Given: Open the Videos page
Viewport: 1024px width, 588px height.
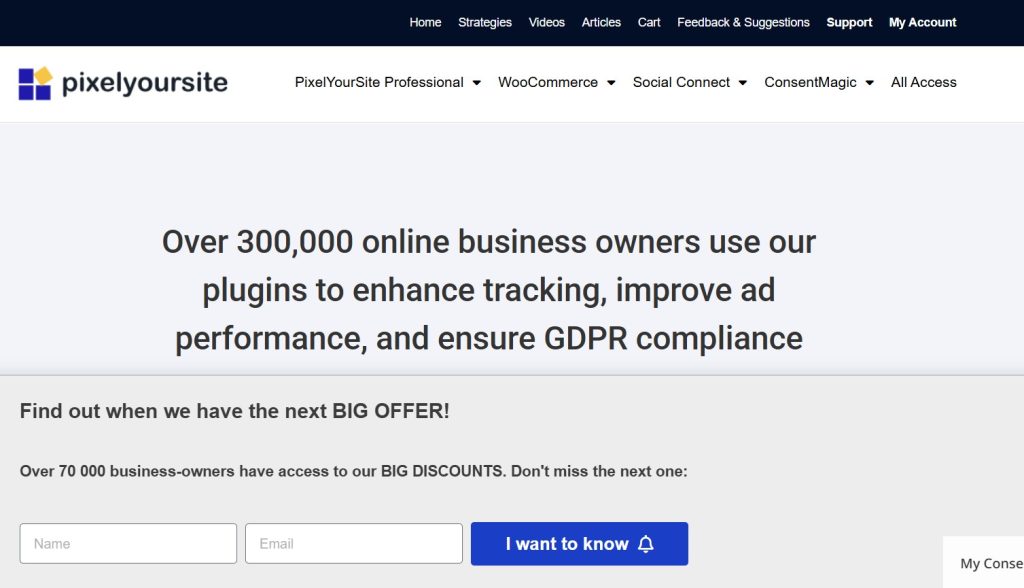Looking at the screenshot, I should pos(546,22).
